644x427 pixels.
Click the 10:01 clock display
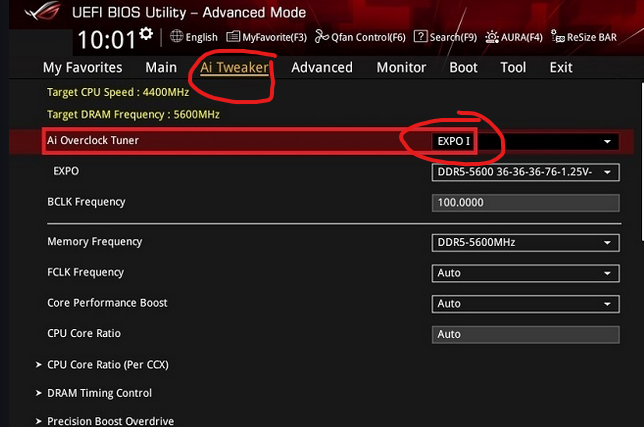click(x=106, y=40)
